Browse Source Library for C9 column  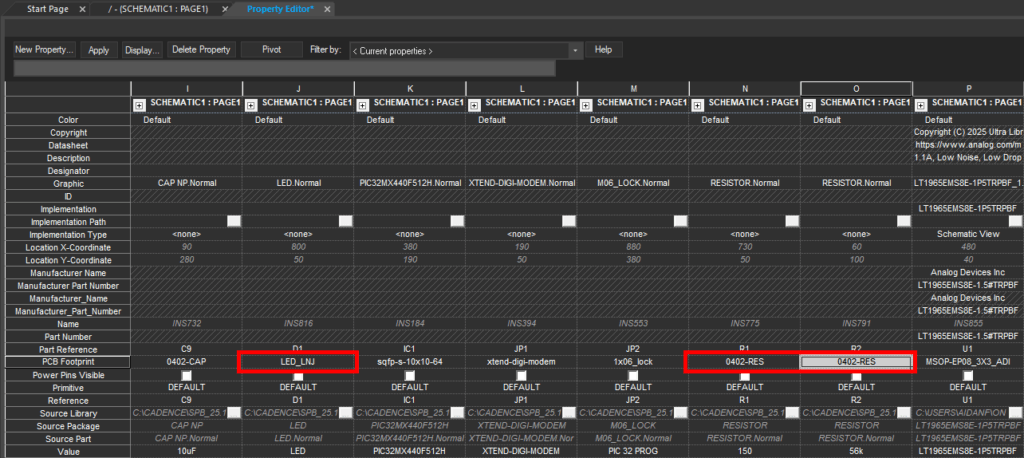tap(234, 413)
